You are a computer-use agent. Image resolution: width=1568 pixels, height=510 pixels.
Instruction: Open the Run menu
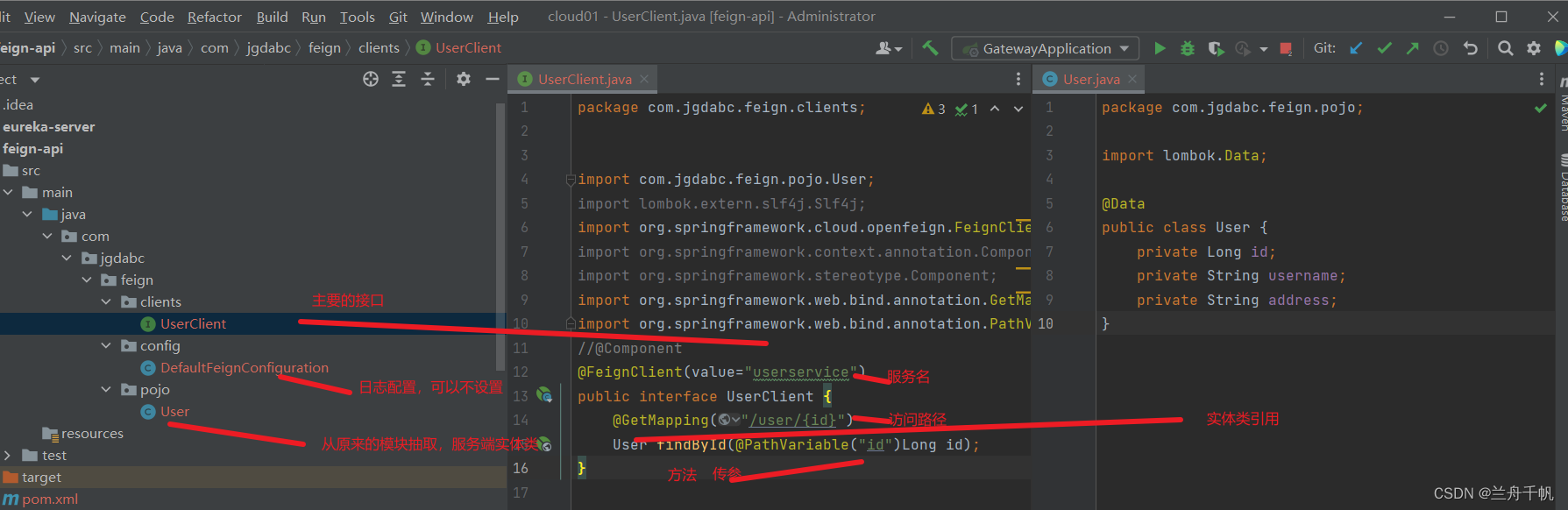314,17
